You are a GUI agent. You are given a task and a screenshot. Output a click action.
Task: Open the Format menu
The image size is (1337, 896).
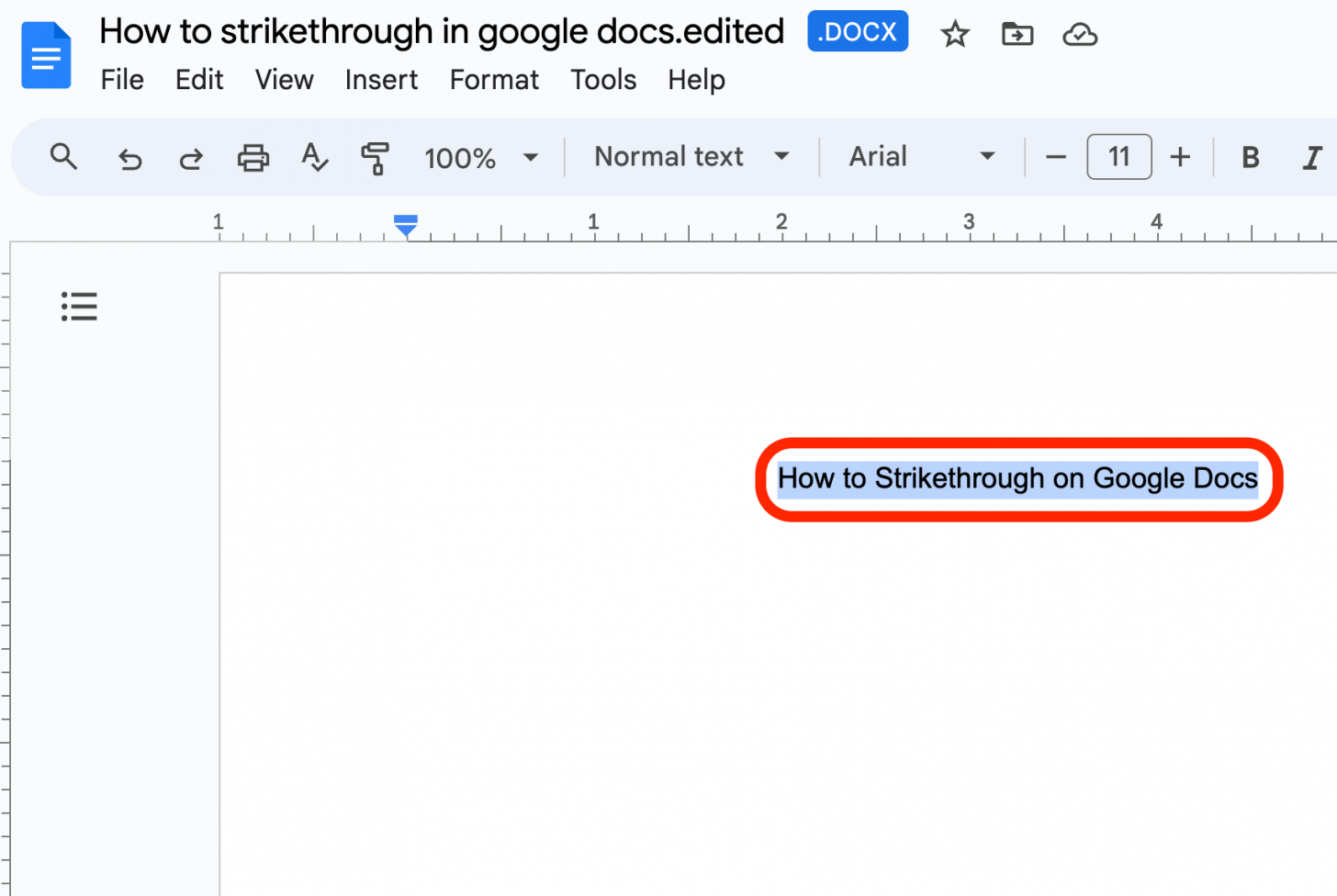494,80
